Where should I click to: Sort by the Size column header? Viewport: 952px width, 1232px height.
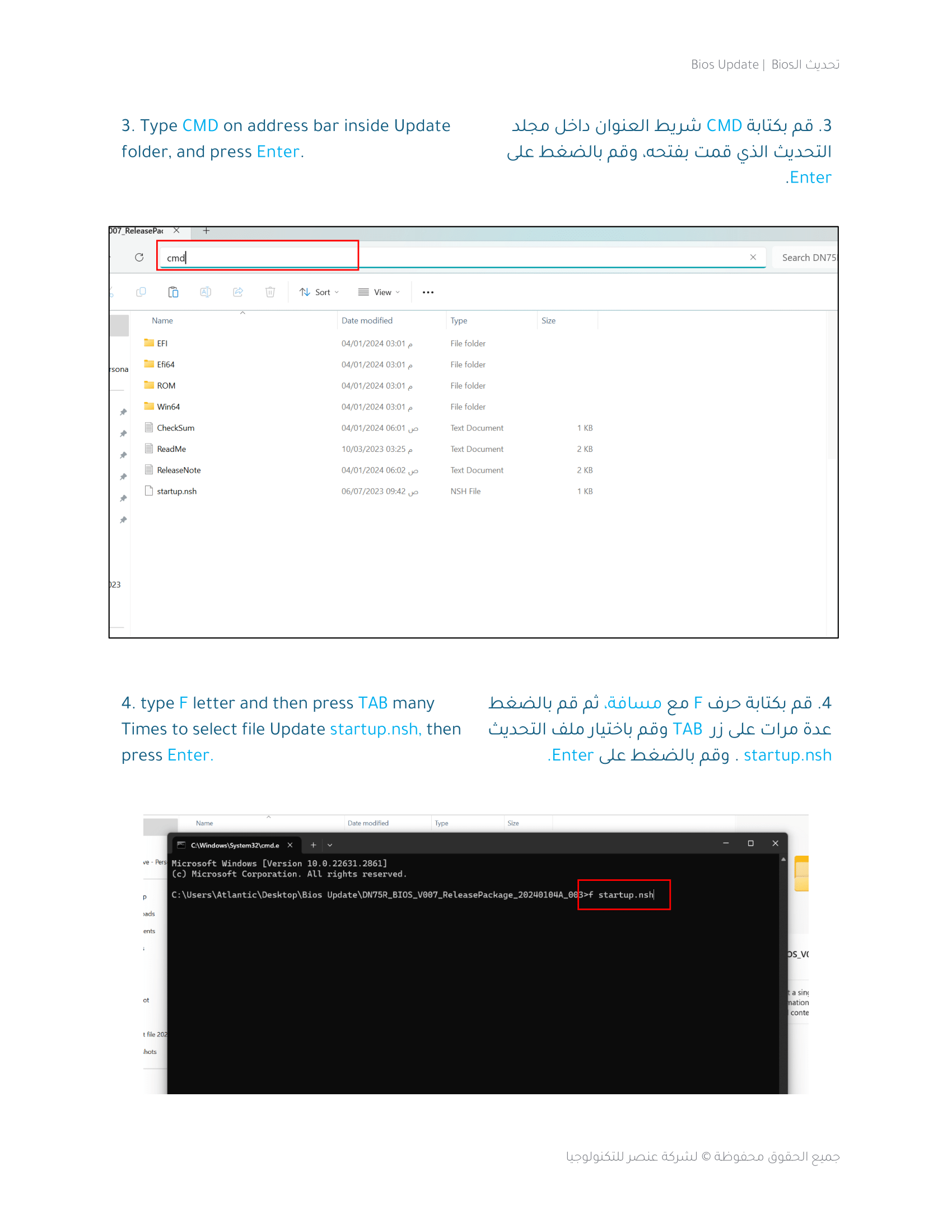coord(549,320)
